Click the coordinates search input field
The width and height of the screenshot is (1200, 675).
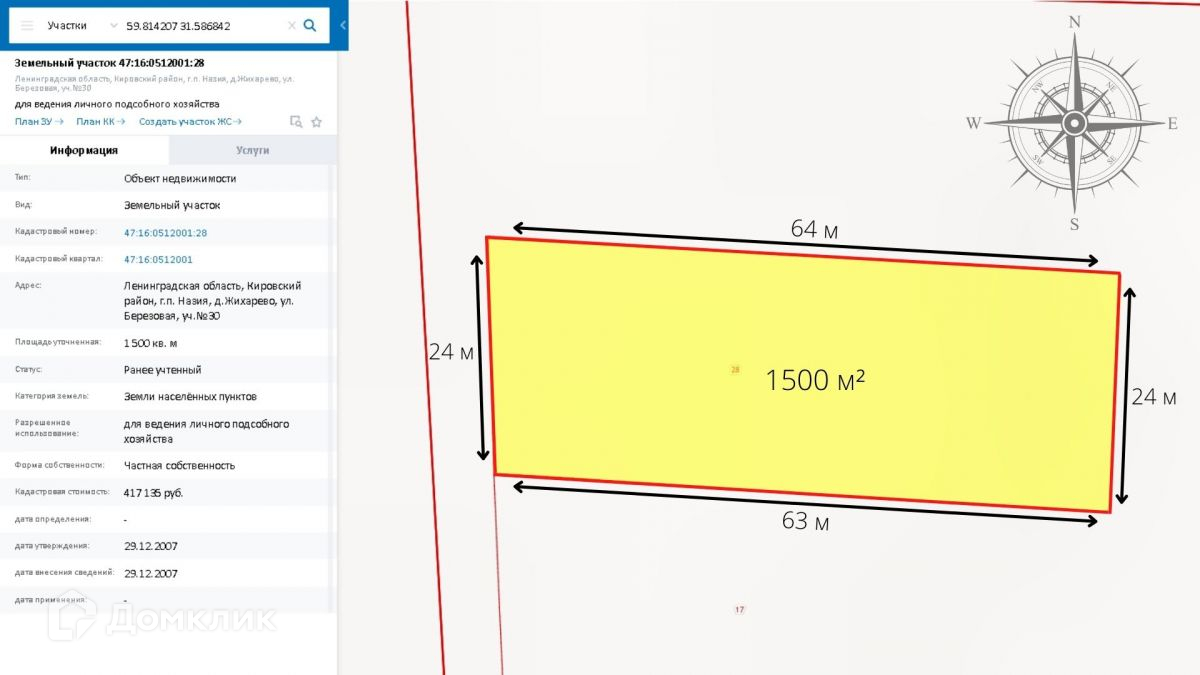point(205,26)
